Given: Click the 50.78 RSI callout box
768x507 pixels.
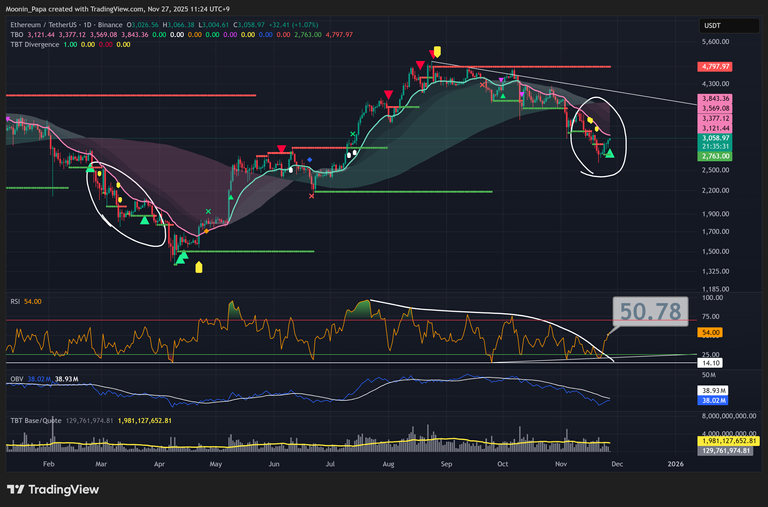Looking at the screenshot, I should (648, 311).
